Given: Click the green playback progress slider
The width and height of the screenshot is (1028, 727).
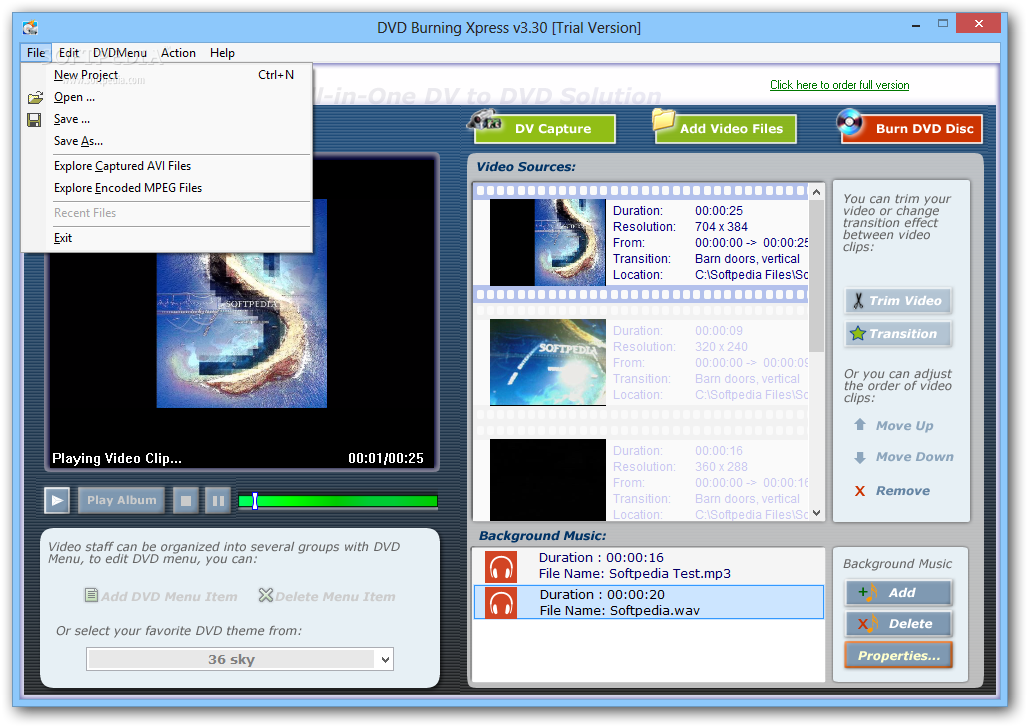Looking at the screenshot, I should tap(338, 501).
